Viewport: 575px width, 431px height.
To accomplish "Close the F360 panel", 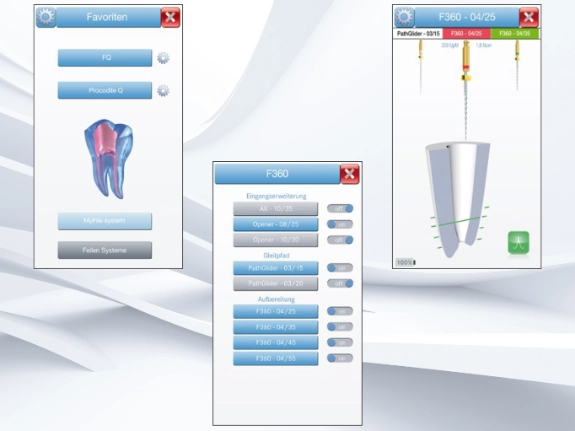I will [x=349, y=174].
